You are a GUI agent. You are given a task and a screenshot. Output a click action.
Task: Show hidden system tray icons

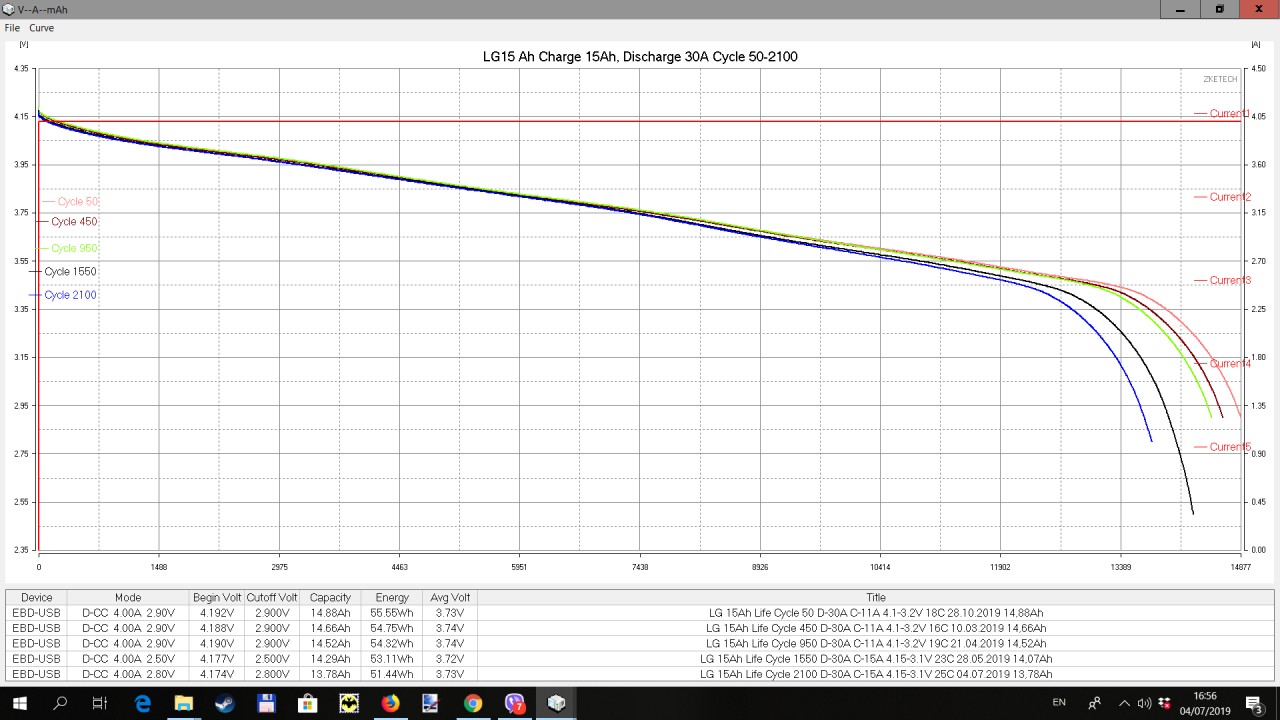click(x=1124, y=703)
